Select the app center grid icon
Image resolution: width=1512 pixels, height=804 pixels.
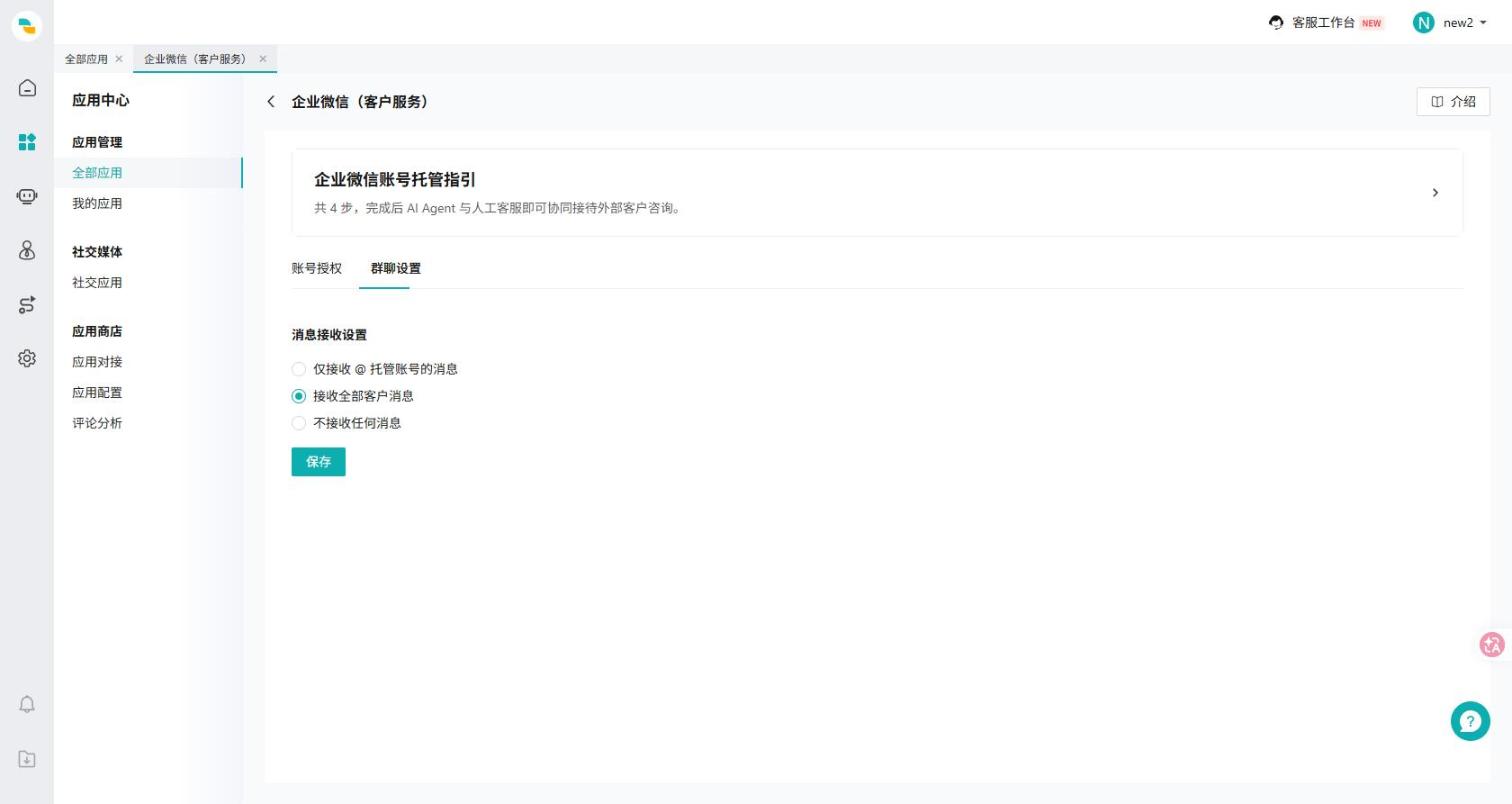pyautogui.click(x=27, y=142)
